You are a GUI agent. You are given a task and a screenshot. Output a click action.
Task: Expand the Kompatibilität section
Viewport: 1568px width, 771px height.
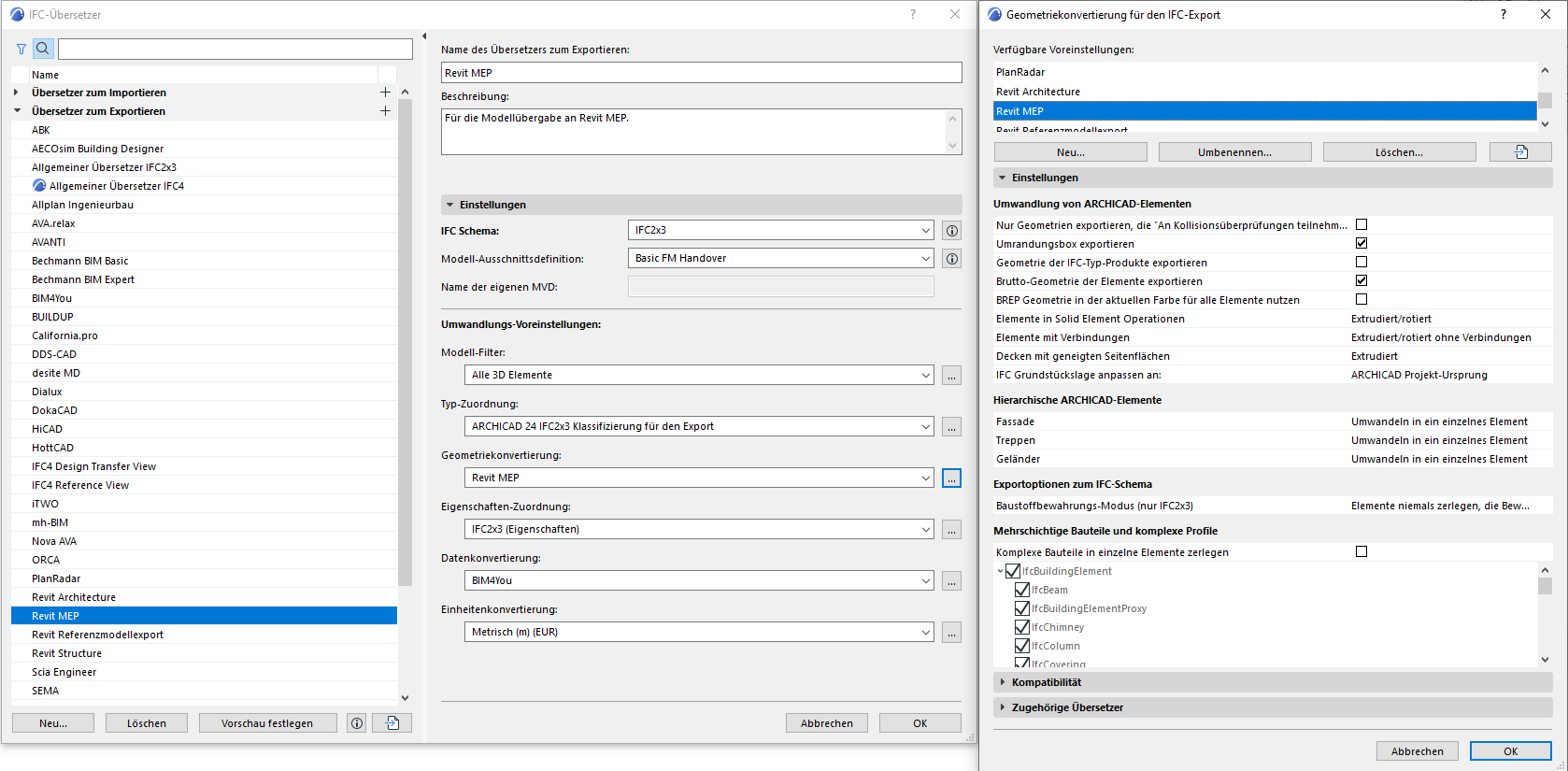pyautogui.click(x=1003, y=682)
